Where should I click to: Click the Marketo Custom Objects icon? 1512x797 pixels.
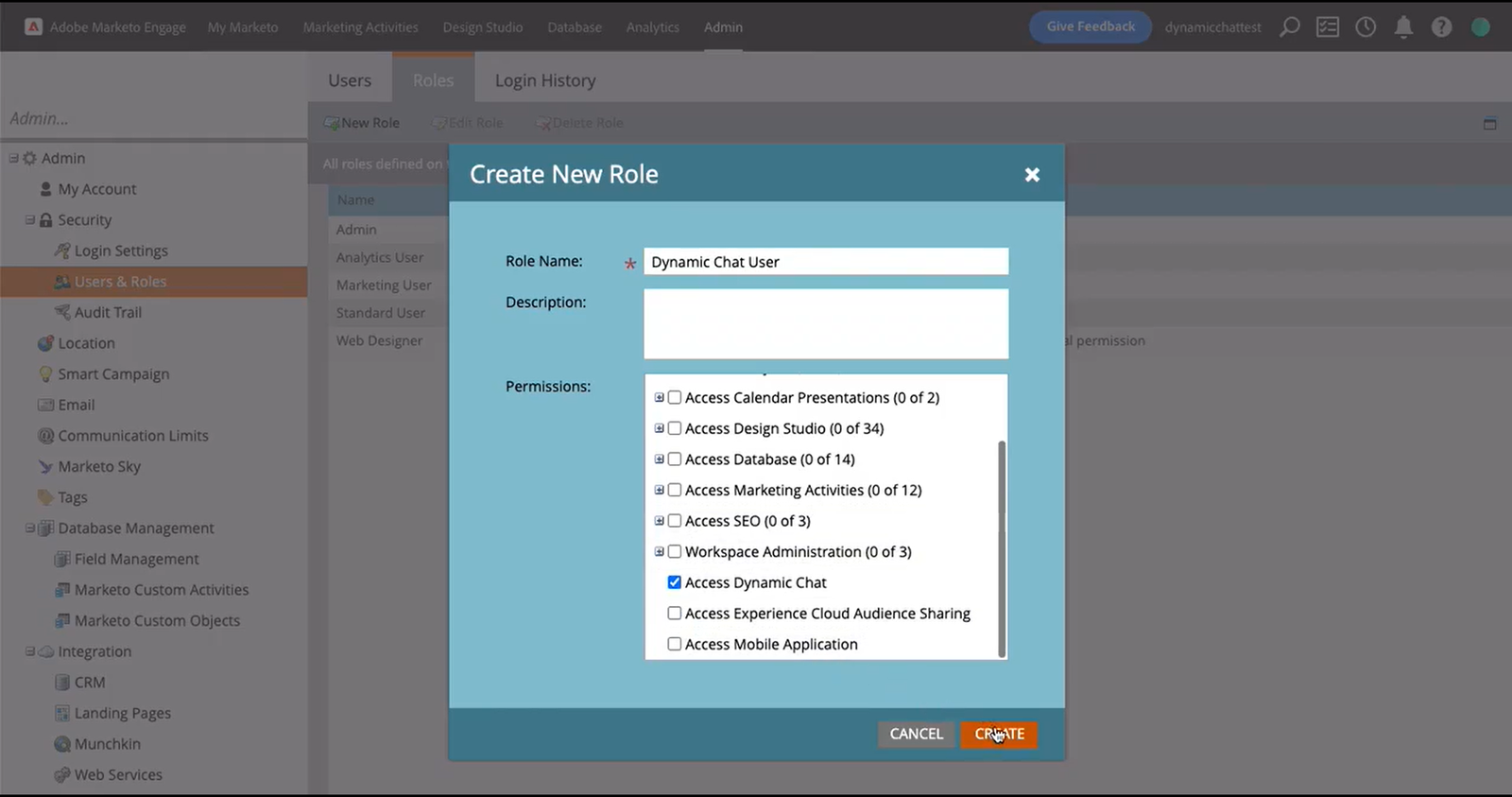tap(62, 621)
